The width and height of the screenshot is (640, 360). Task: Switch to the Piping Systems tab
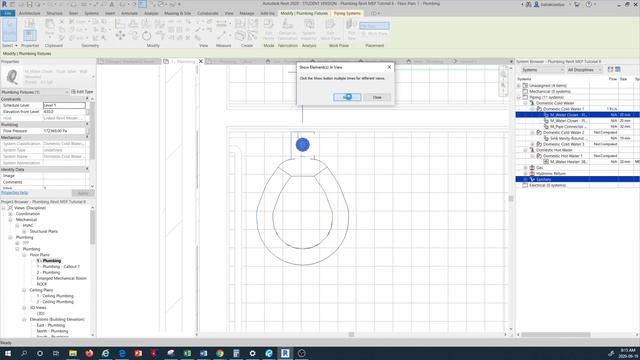tap(347, 13)
